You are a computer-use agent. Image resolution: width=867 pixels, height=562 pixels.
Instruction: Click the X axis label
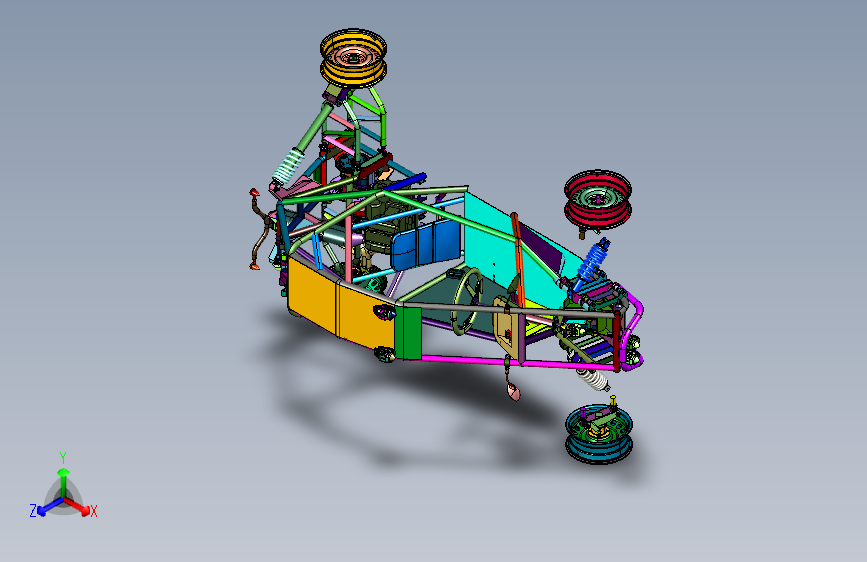[x=94, y=512]
